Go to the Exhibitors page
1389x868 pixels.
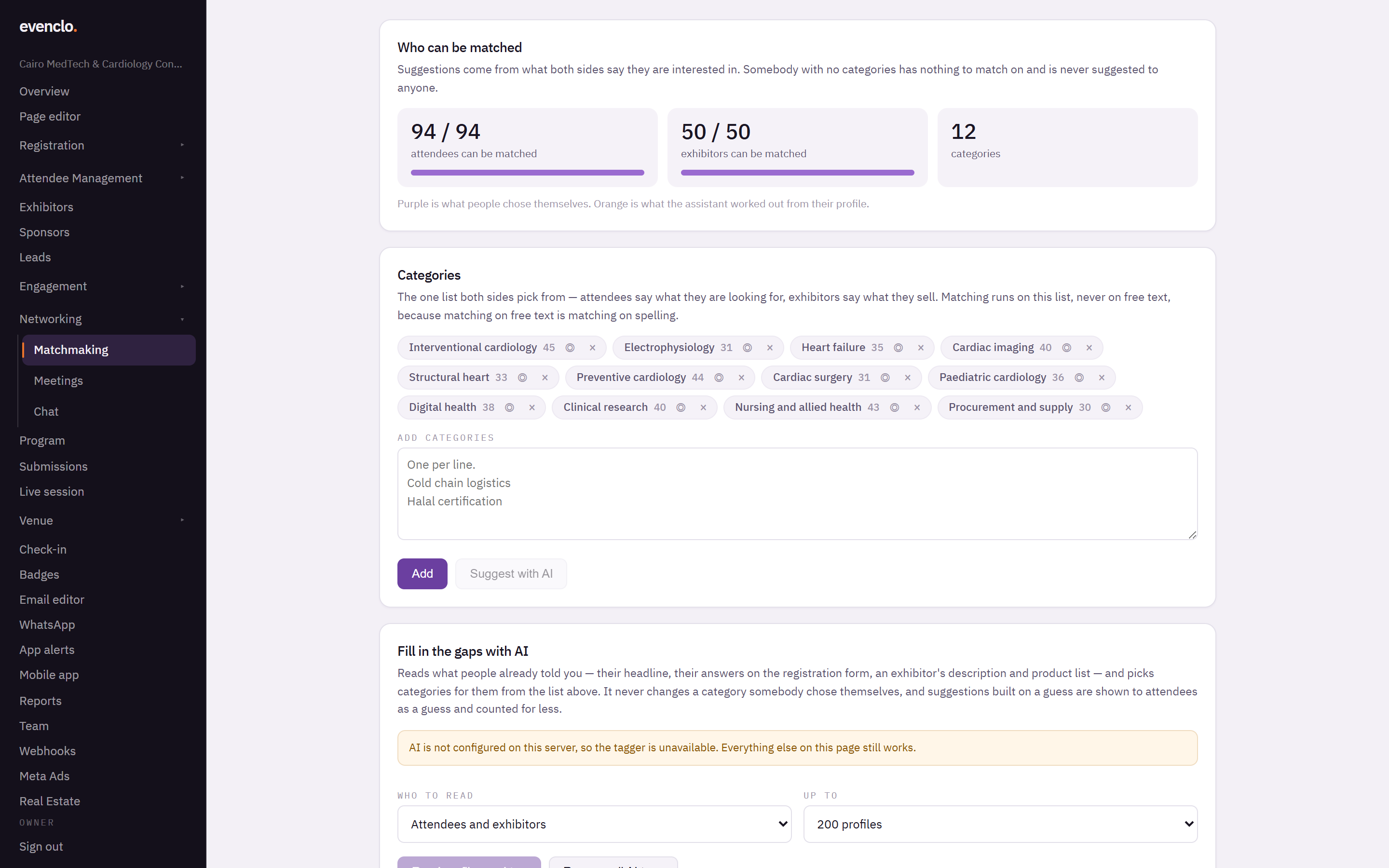coord(46,207)
